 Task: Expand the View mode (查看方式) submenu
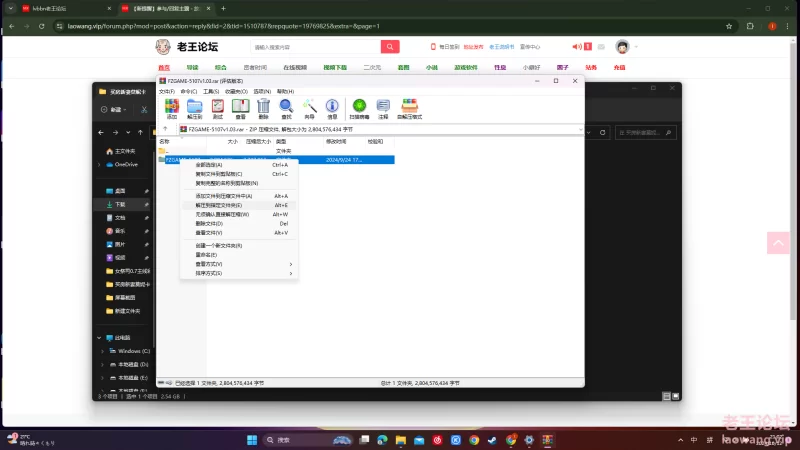tap(239, 264)
